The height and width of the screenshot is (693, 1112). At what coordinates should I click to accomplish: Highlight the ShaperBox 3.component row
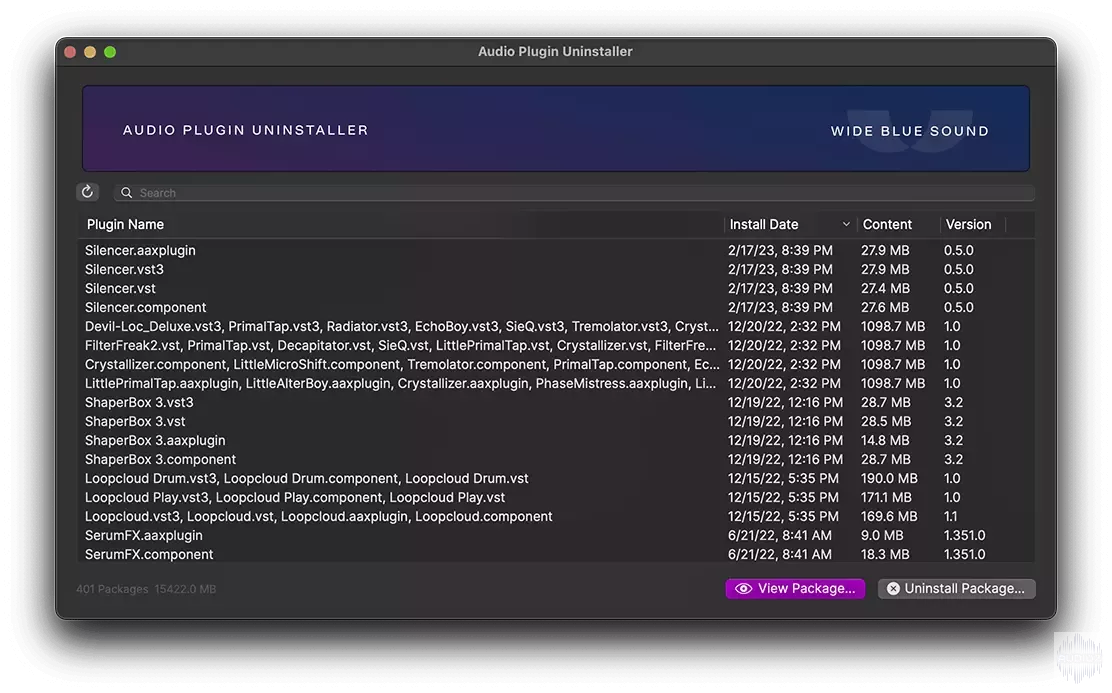(556, 460)
